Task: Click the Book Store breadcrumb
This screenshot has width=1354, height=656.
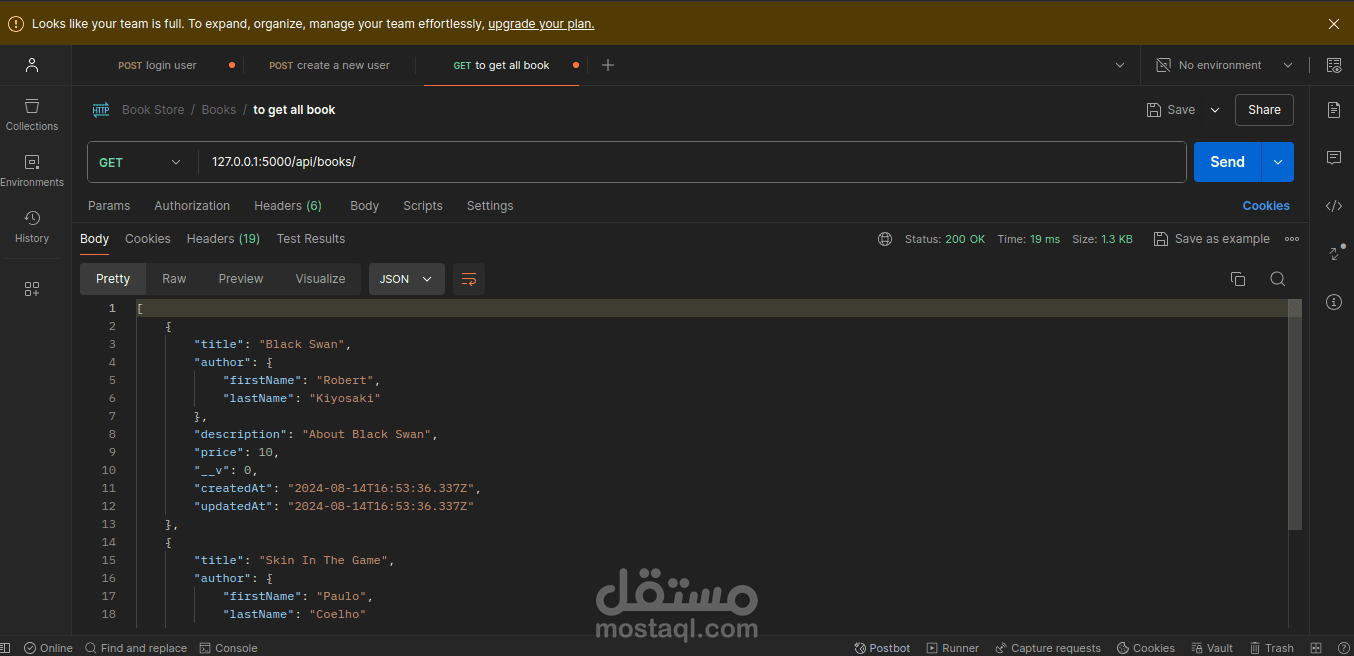Action: point(153,110)
